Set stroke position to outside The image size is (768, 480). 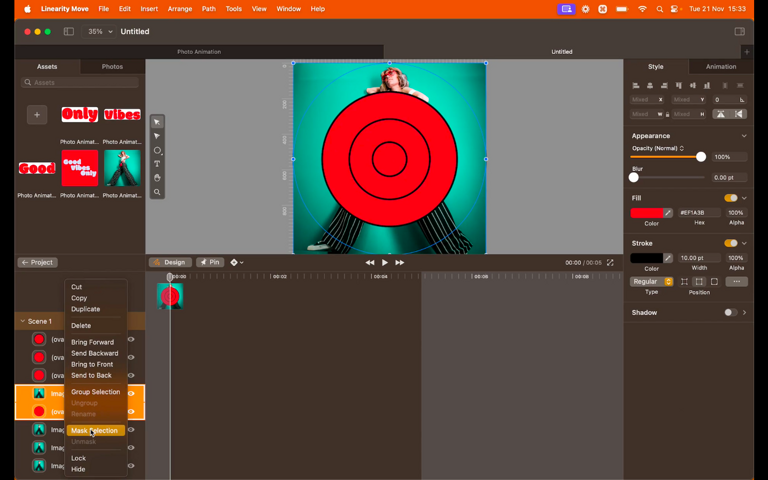tap(714, 282)
